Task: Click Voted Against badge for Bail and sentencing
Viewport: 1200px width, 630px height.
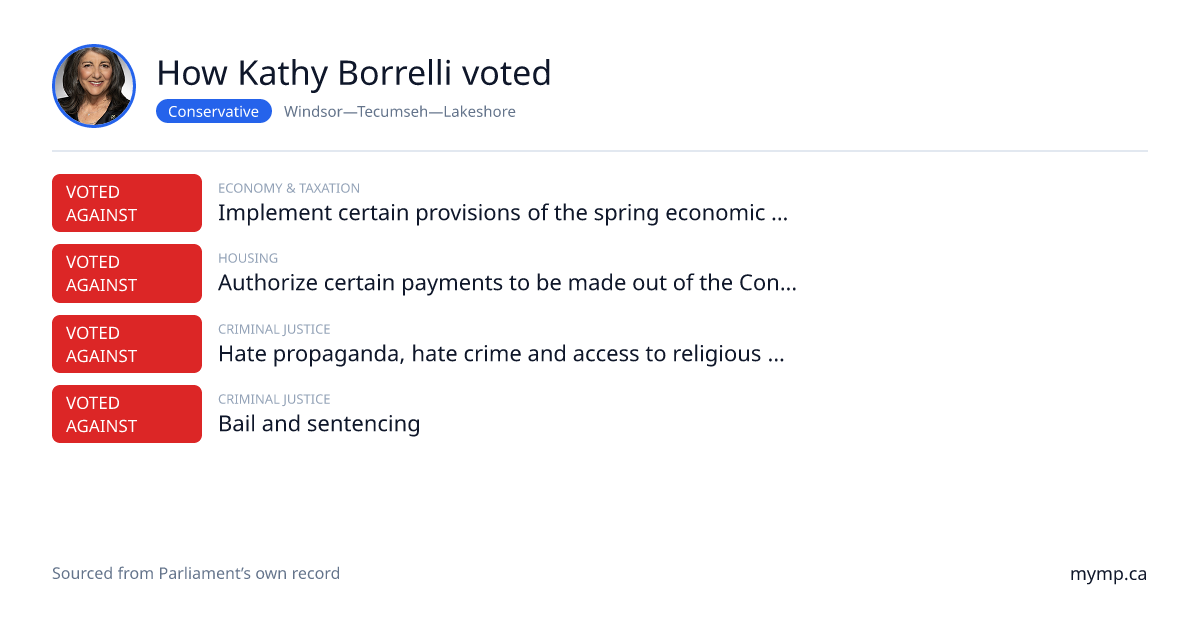Action: pyautogui.click(x=127, y=414)
